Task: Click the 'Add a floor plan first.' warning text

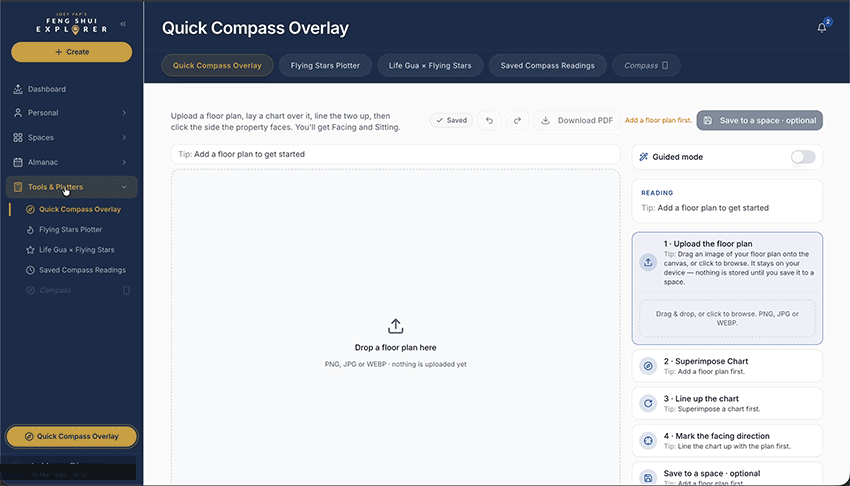Action: [x=658, y=120]
